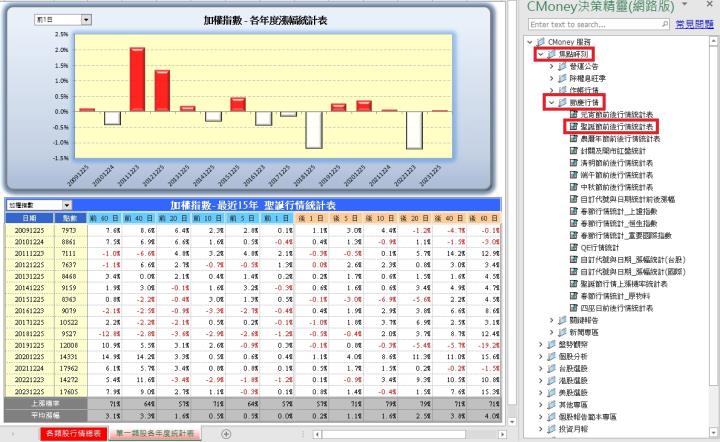The width and height of the screenshot is (720, 442).
Task: Select the date cell 20231225
Action: [x=29, y=392]
